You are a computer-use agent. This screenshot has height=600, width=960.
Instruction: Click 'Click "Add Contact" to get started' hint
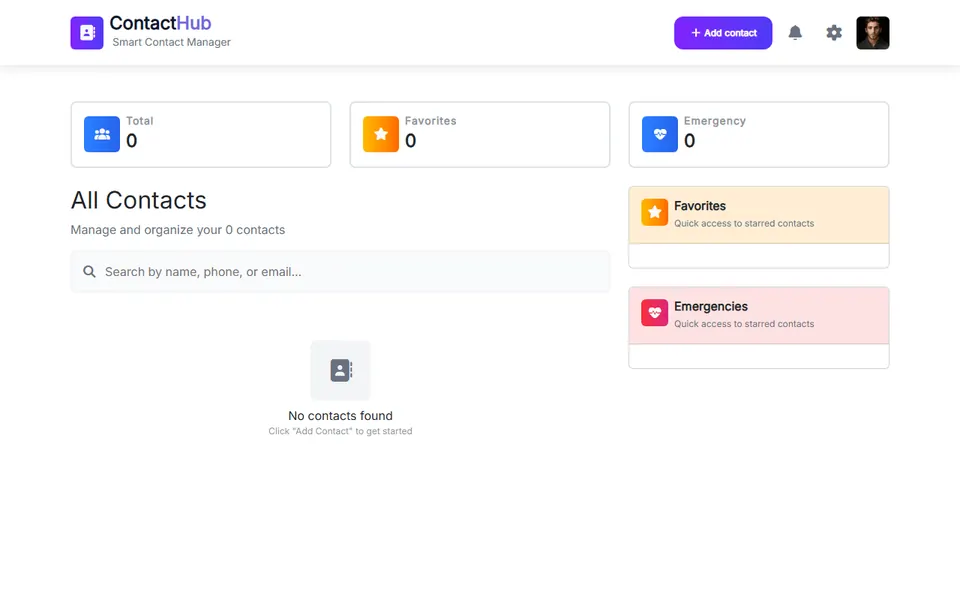340,431
